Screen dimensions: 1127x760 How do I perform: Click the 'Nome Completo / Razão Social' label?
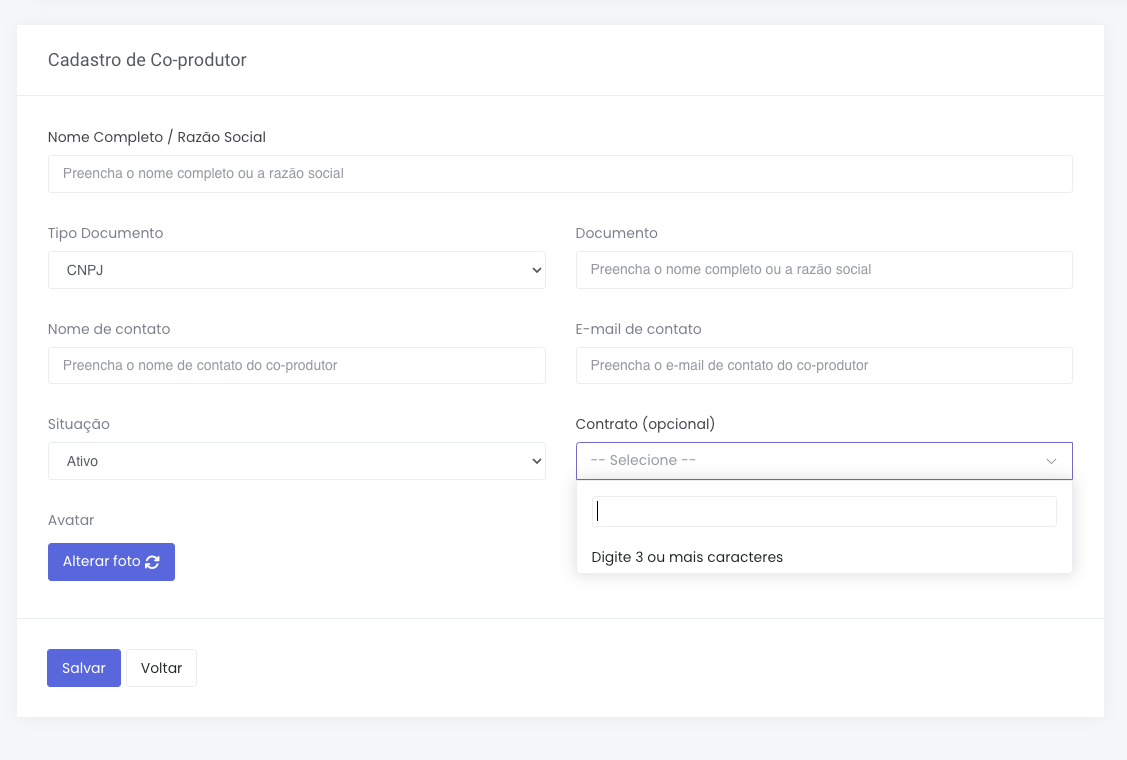(157, 137)
